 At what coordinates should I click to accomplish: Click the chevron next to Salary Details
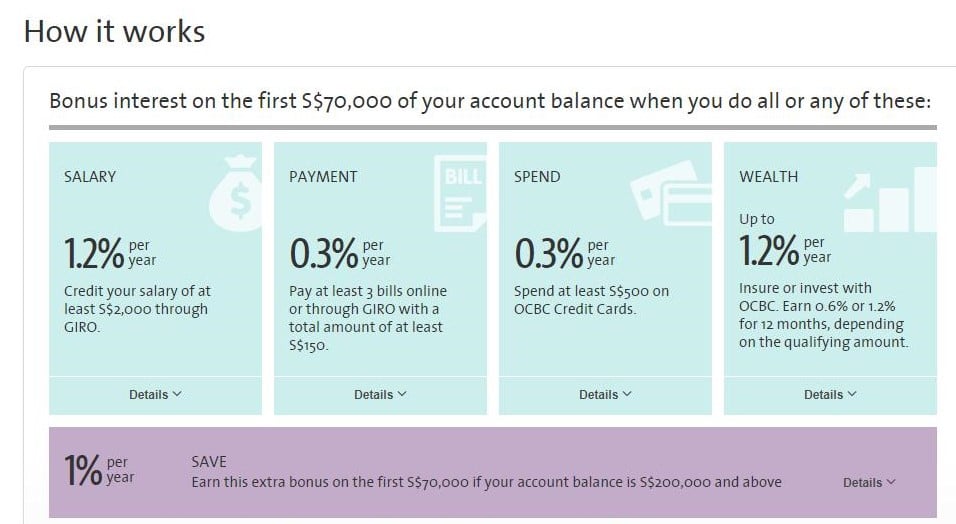(177, 394)
